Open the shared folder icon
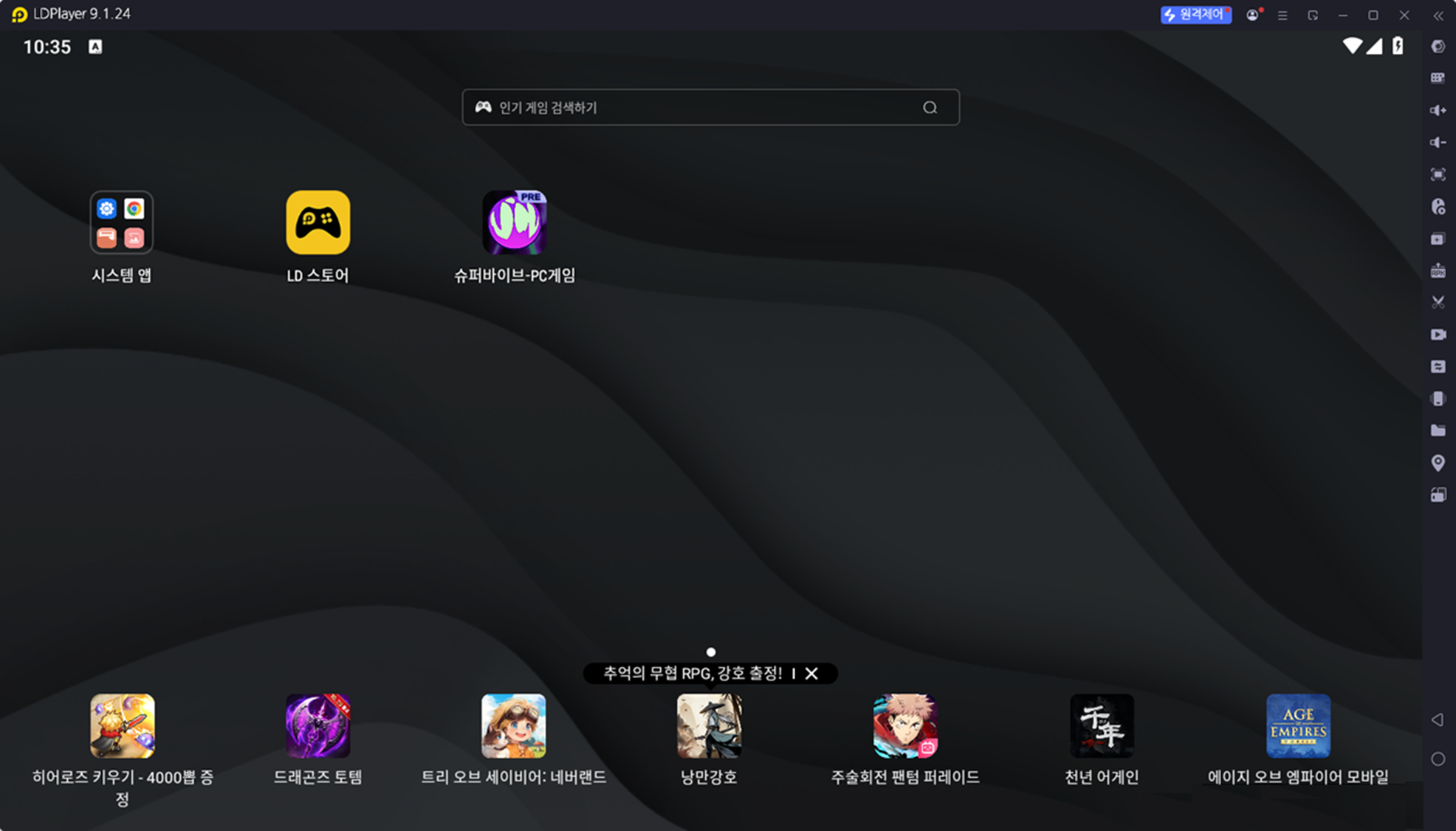 pyautogui.click(x=1438, y=431)
